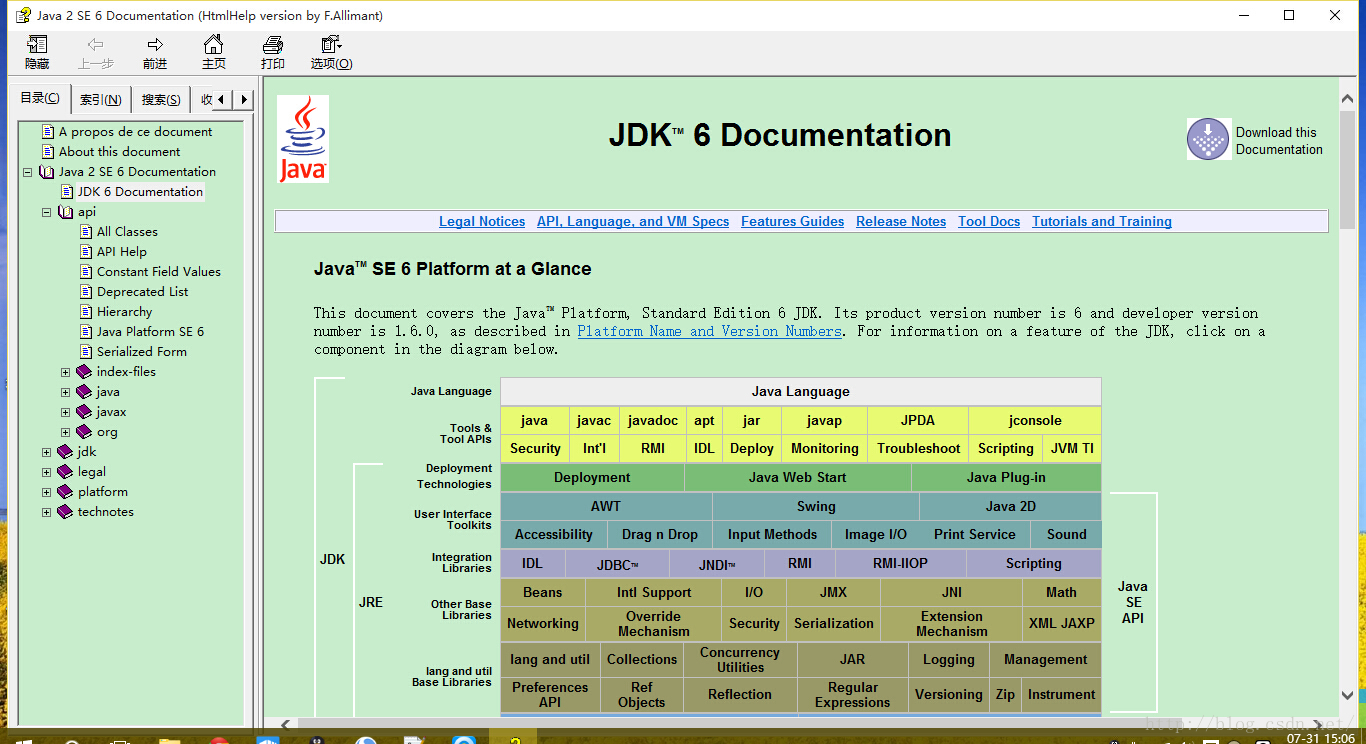
Task: Open the Tutorials and Training link
Action: [1102, 222]
